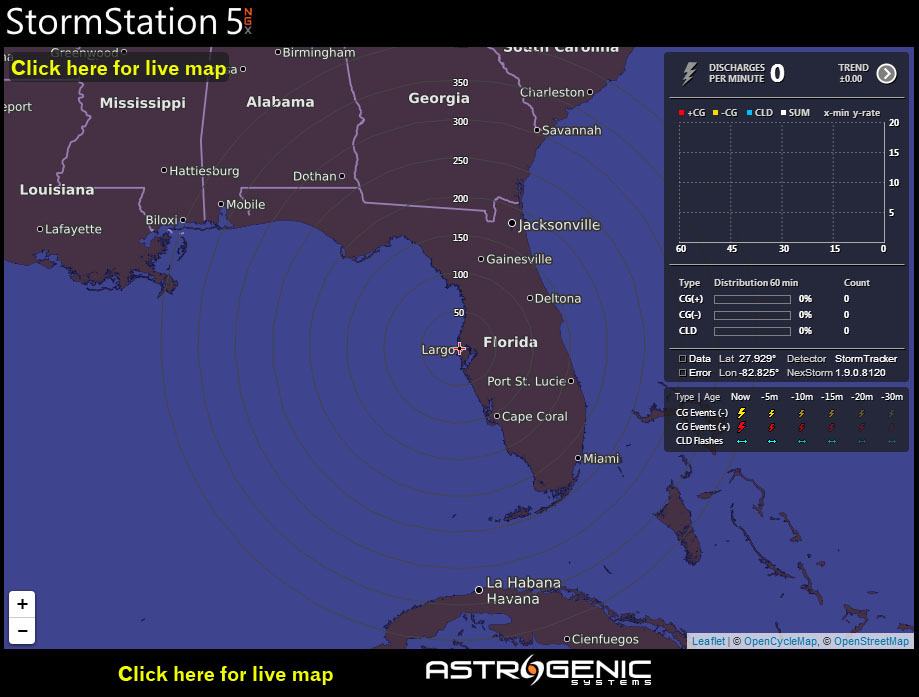Click the CG Events (+) Now icon
The image size is (919, 697).
pos(741,426)
